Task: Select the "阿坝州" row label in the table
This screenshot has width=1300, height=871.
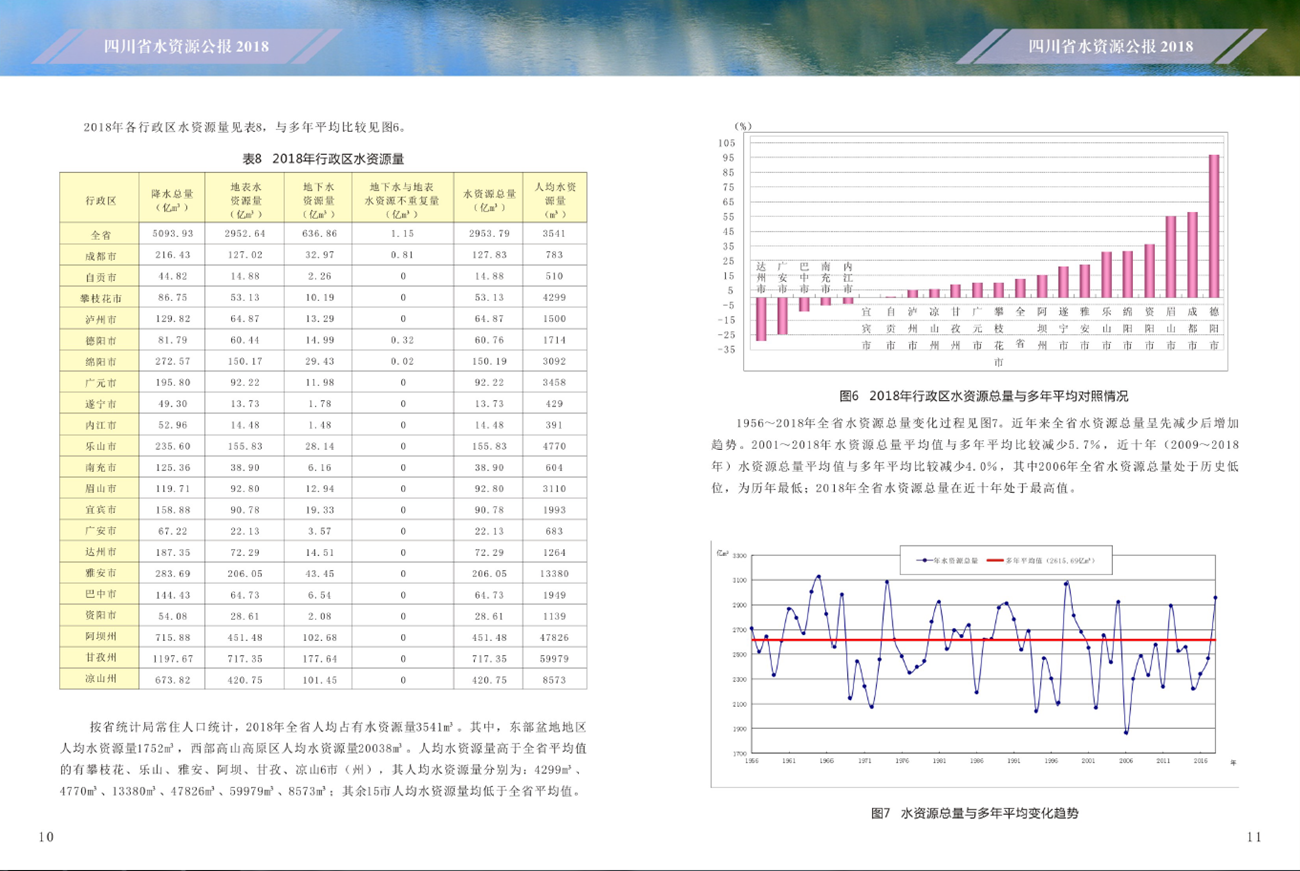Action: pos(100,636)
